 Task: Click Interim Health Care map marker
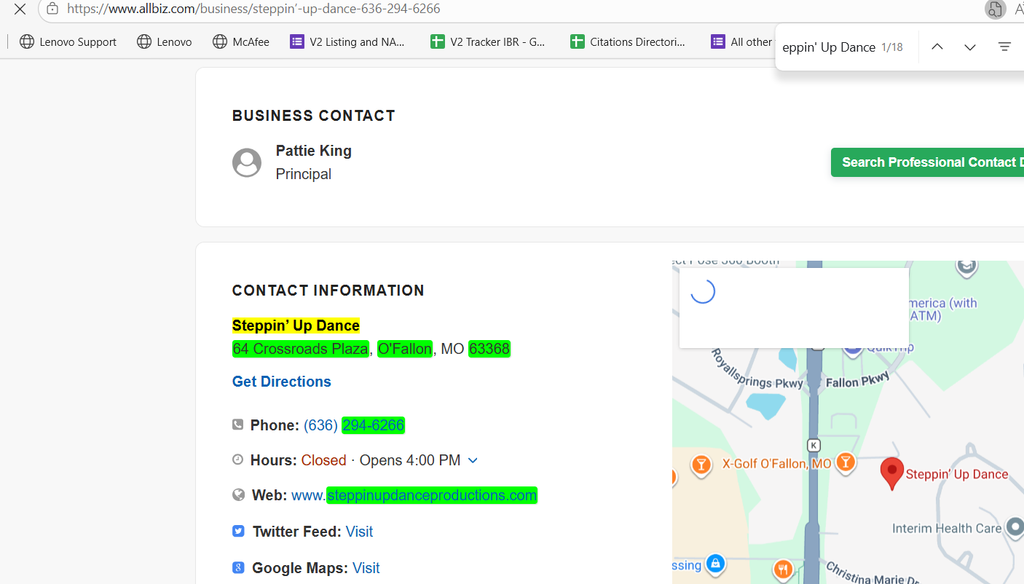[1014, 527]
